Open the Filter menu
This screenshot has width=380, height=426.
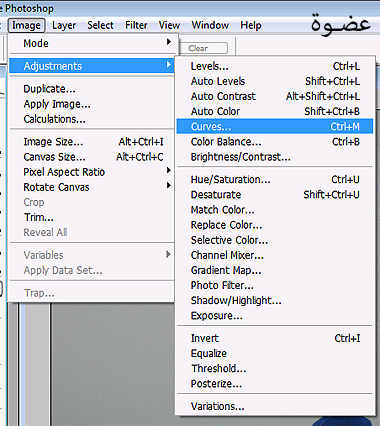coord(136,25)
